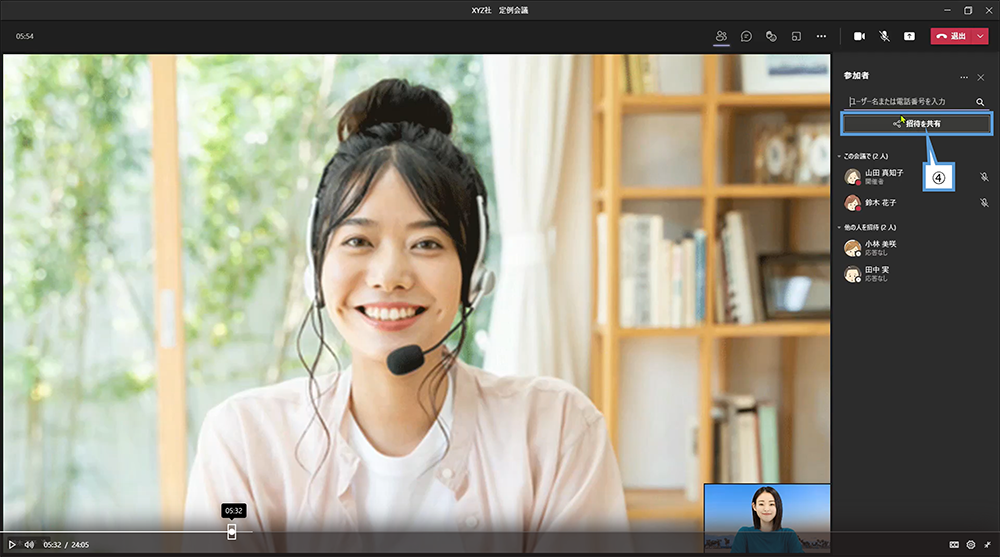Select participant 鈴木 花子

pos(916,203)
